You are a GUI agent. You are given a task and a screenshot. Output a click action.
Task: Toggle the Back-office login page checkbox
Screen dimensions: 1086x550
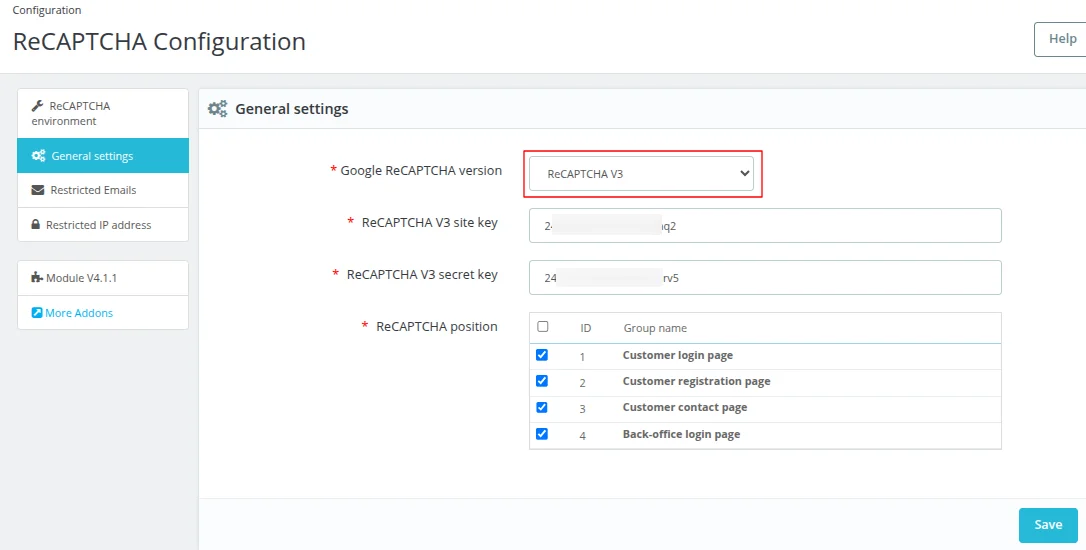click(x=542, y=434)
